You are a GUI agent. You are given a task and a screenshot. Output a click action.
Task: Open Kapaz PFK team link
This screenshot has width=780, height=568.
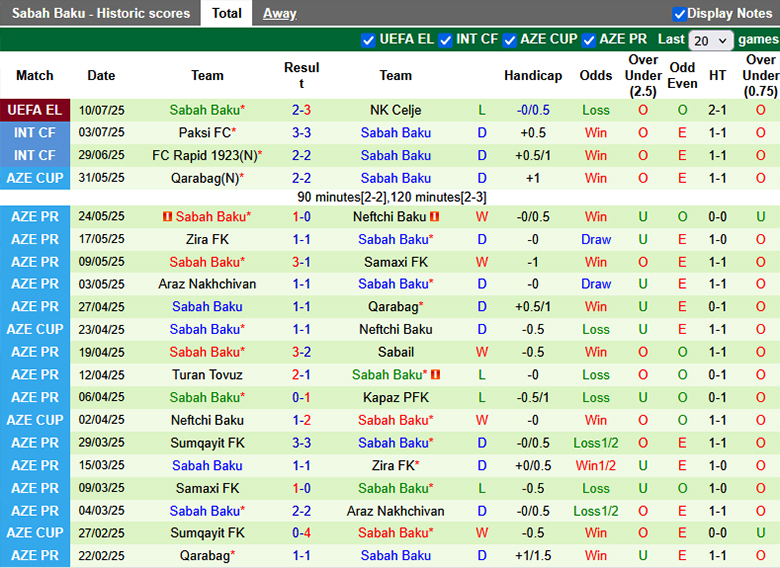395,397
